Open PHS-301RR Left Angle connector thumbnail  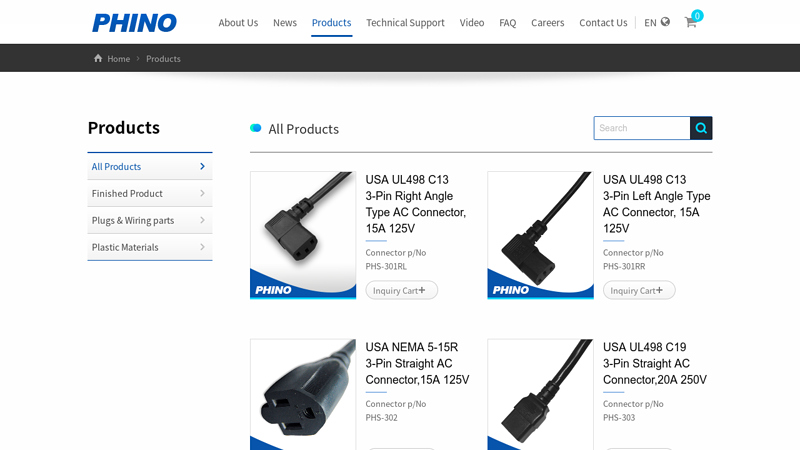click(540, 235)
